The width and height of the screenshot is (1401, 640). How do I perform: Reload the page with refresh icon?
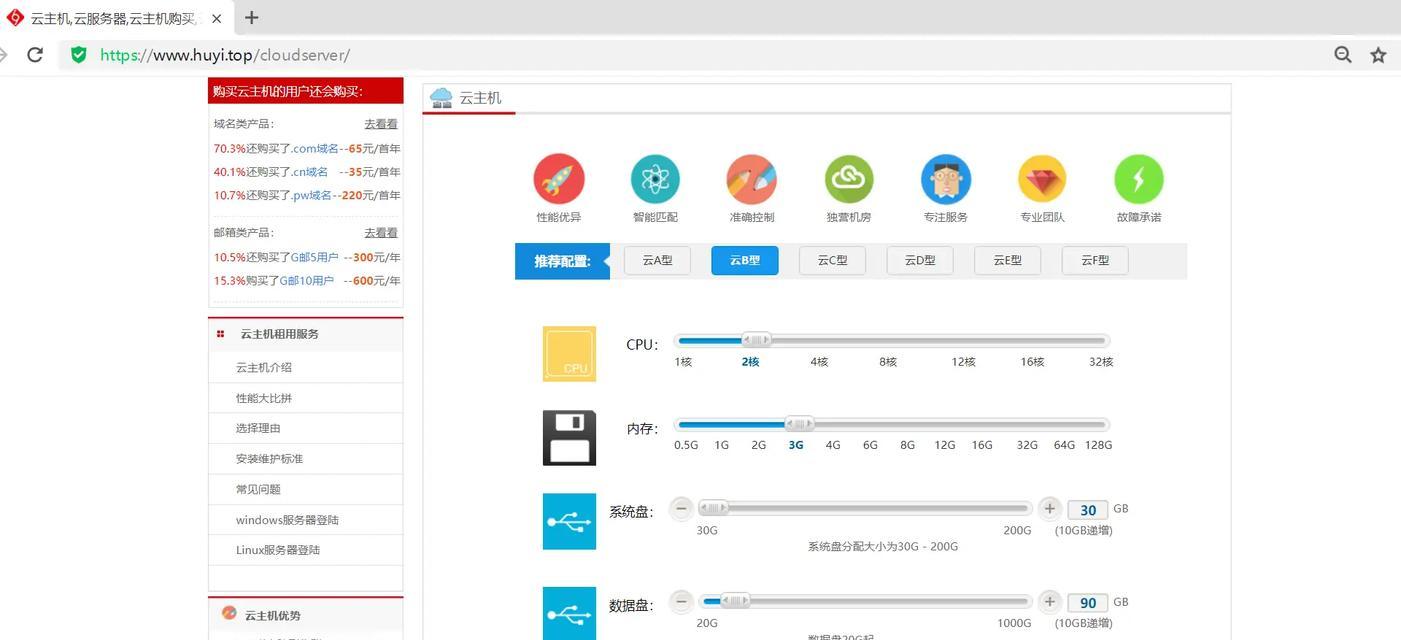(x=35, y=55)
